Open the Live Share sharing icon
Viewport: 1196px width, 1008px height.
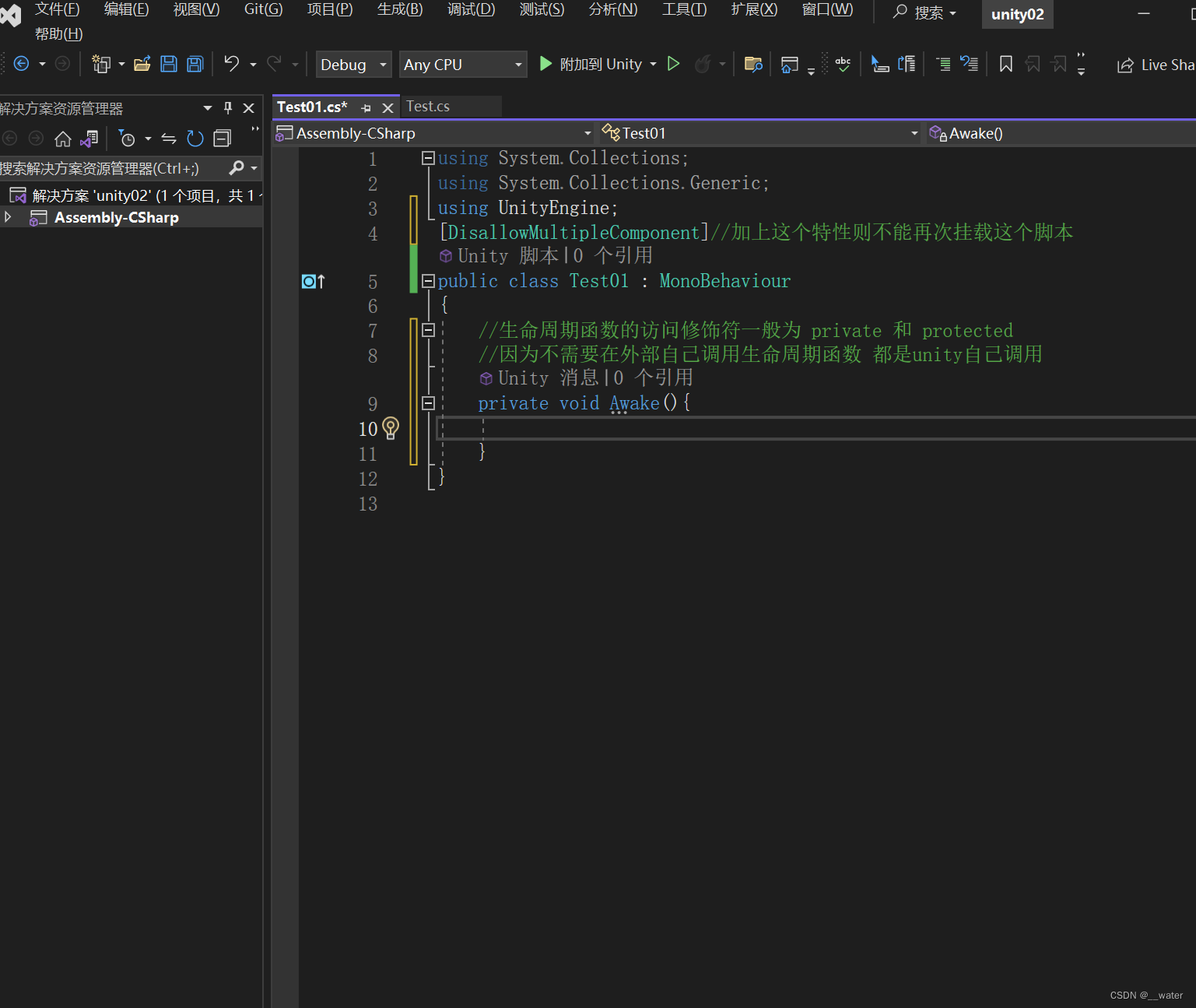pyautogui.click(x=1126, y=65)
